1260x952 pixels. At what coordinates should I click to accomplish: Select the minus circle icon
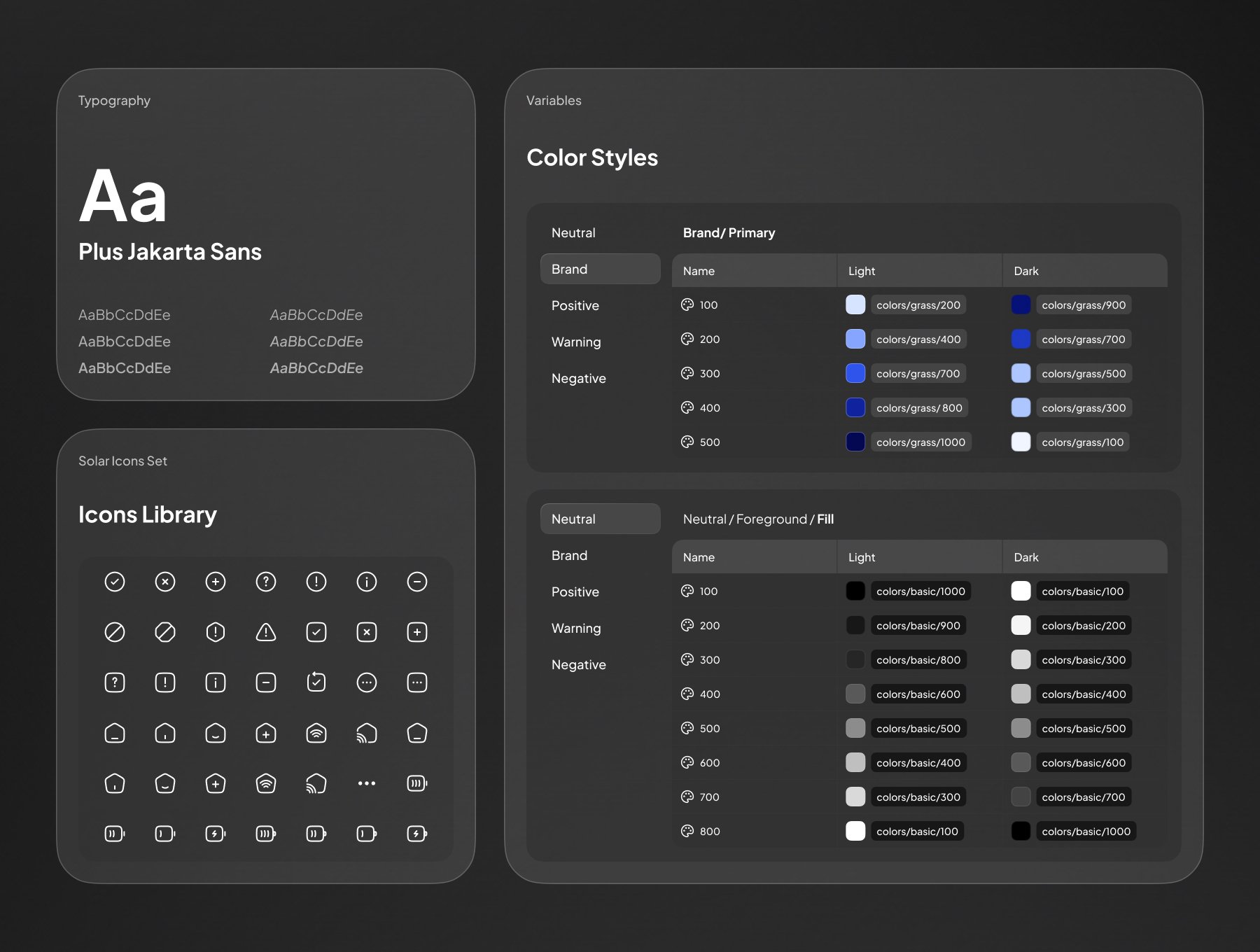pos(417,582)
